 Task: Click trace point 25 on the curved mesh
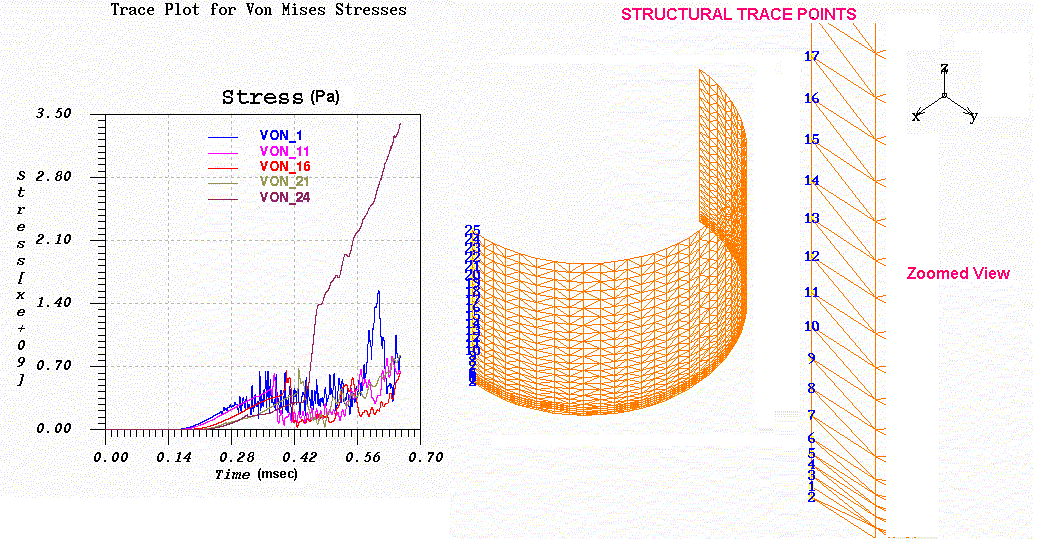click(x=472, y=230)
